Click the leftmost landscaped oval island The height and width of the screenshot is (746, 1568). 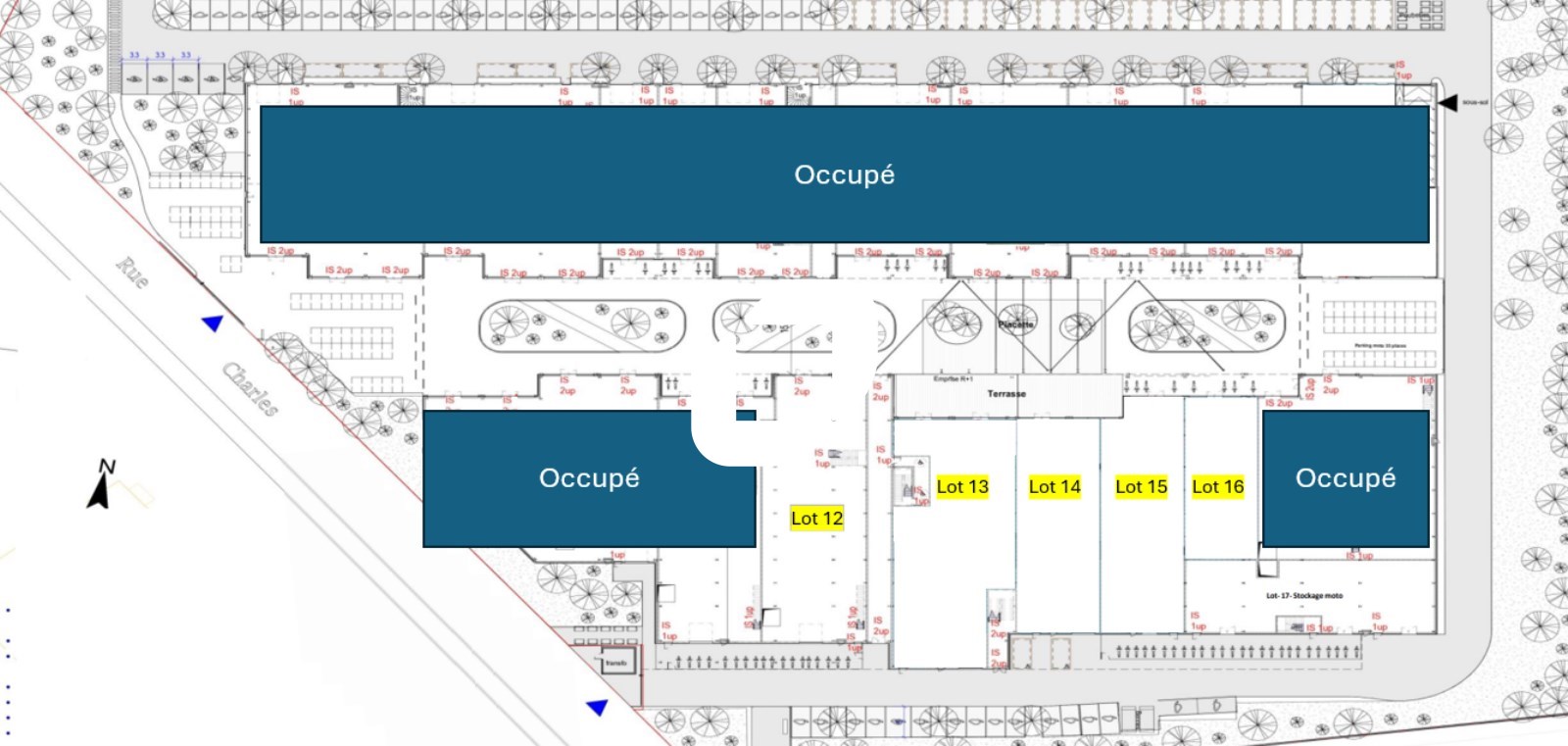click(x=581, y=325)
